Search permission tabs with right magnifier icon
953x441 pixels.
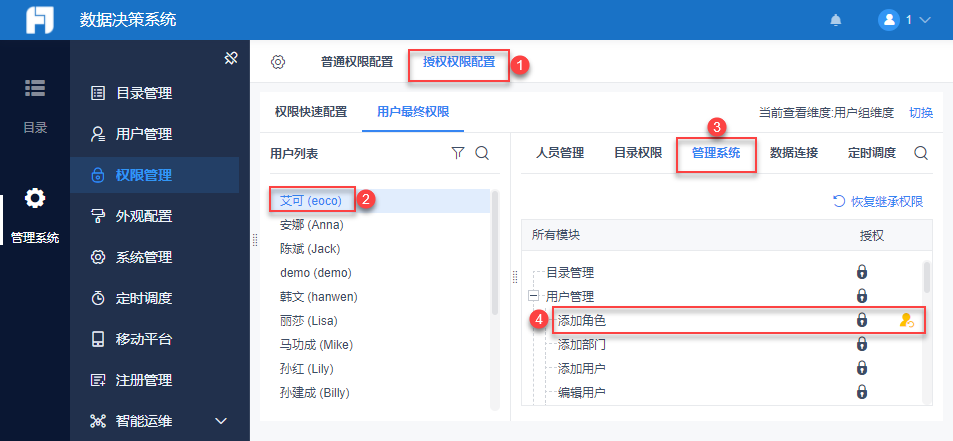[x=921, y=153]
